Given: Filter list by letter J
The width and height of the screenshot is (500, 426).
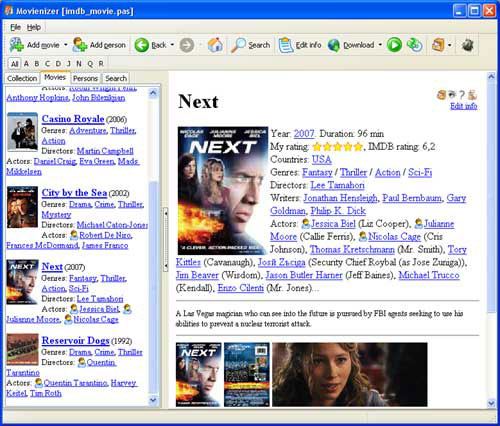Looking at the screenshot, I should click(68, 63).
